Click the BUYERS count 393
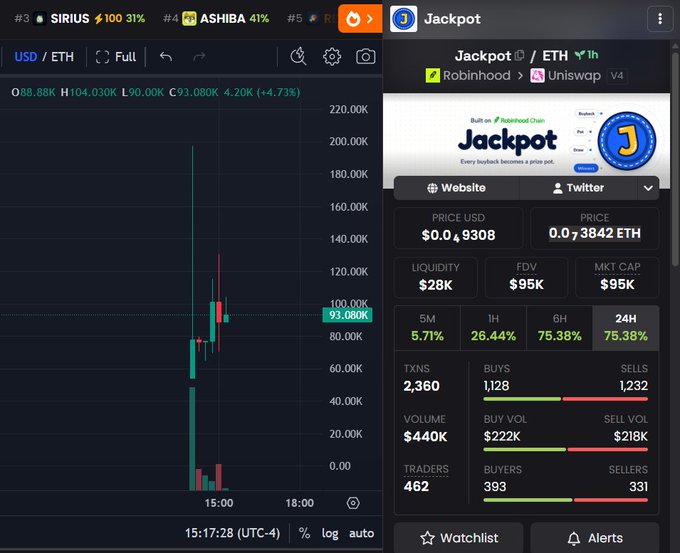Viewport: 680px width, 553px height. click(495, 487)
